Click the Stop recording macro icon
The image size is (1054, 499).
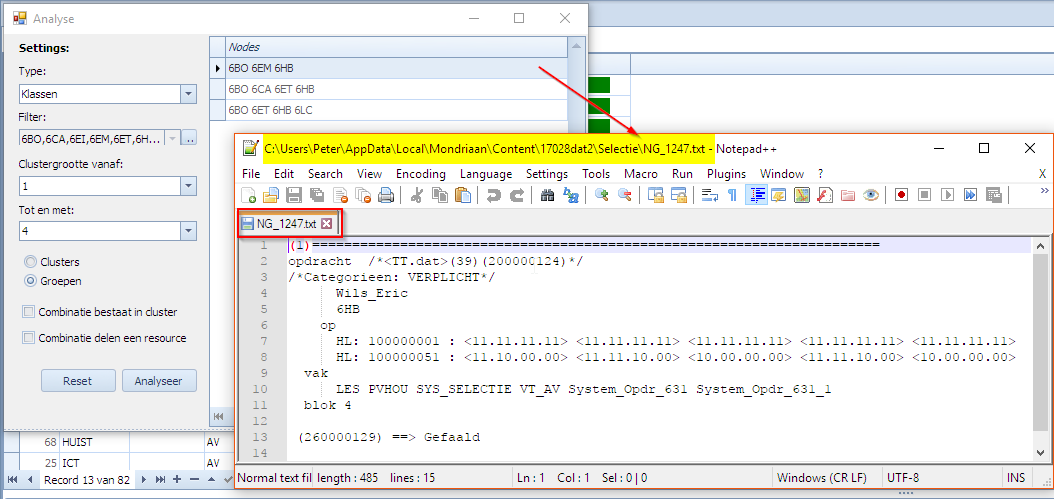924,196
